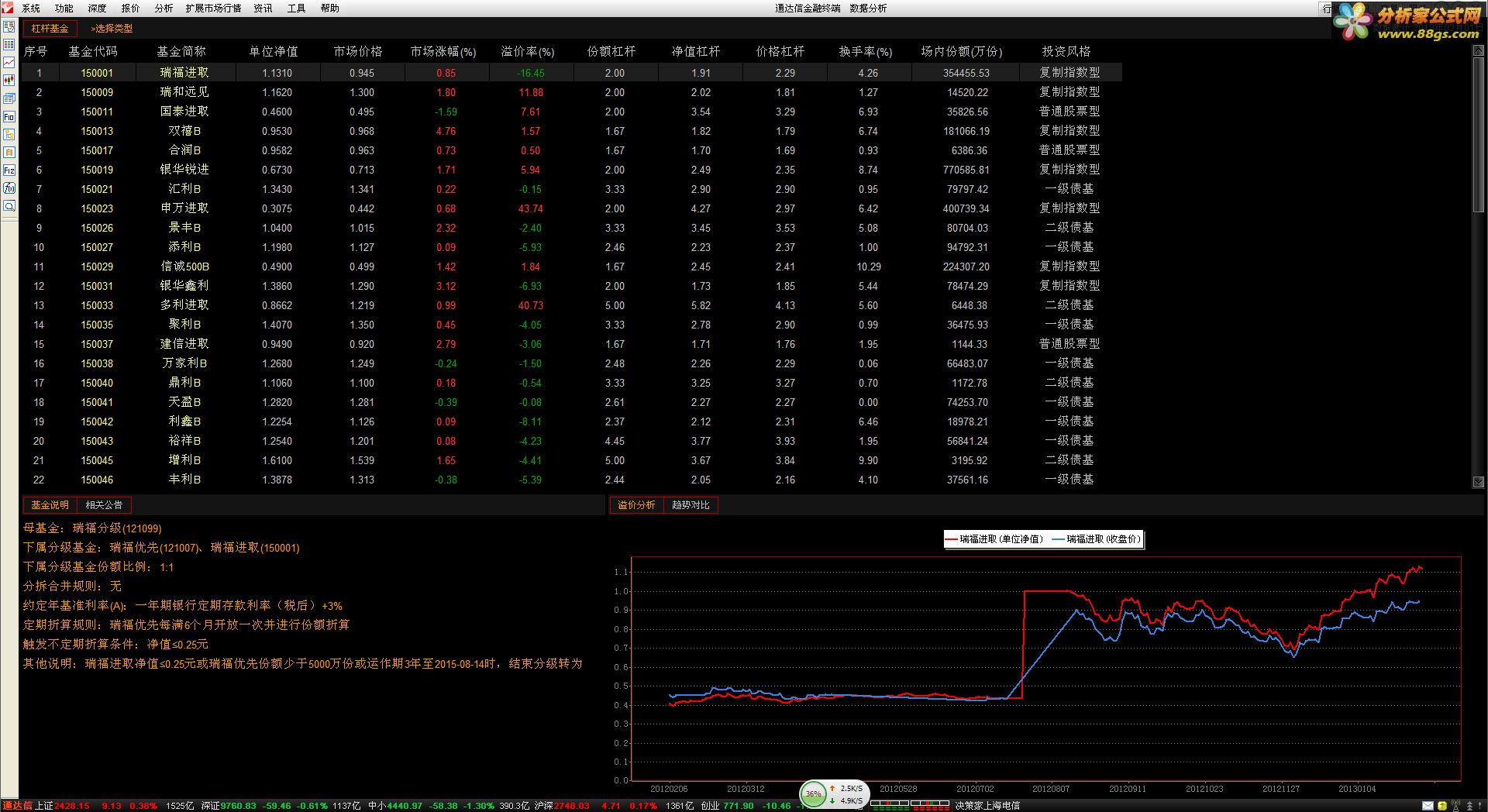Select fund row 150009 瑞和远见
Image resolution: width=1488 pixels, height=812 pixels.
571,92
